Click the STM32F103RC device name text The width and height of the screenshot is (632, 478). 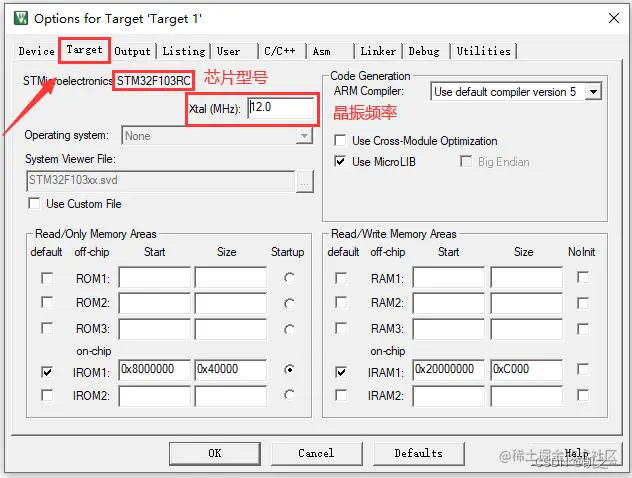pos(154,81)
